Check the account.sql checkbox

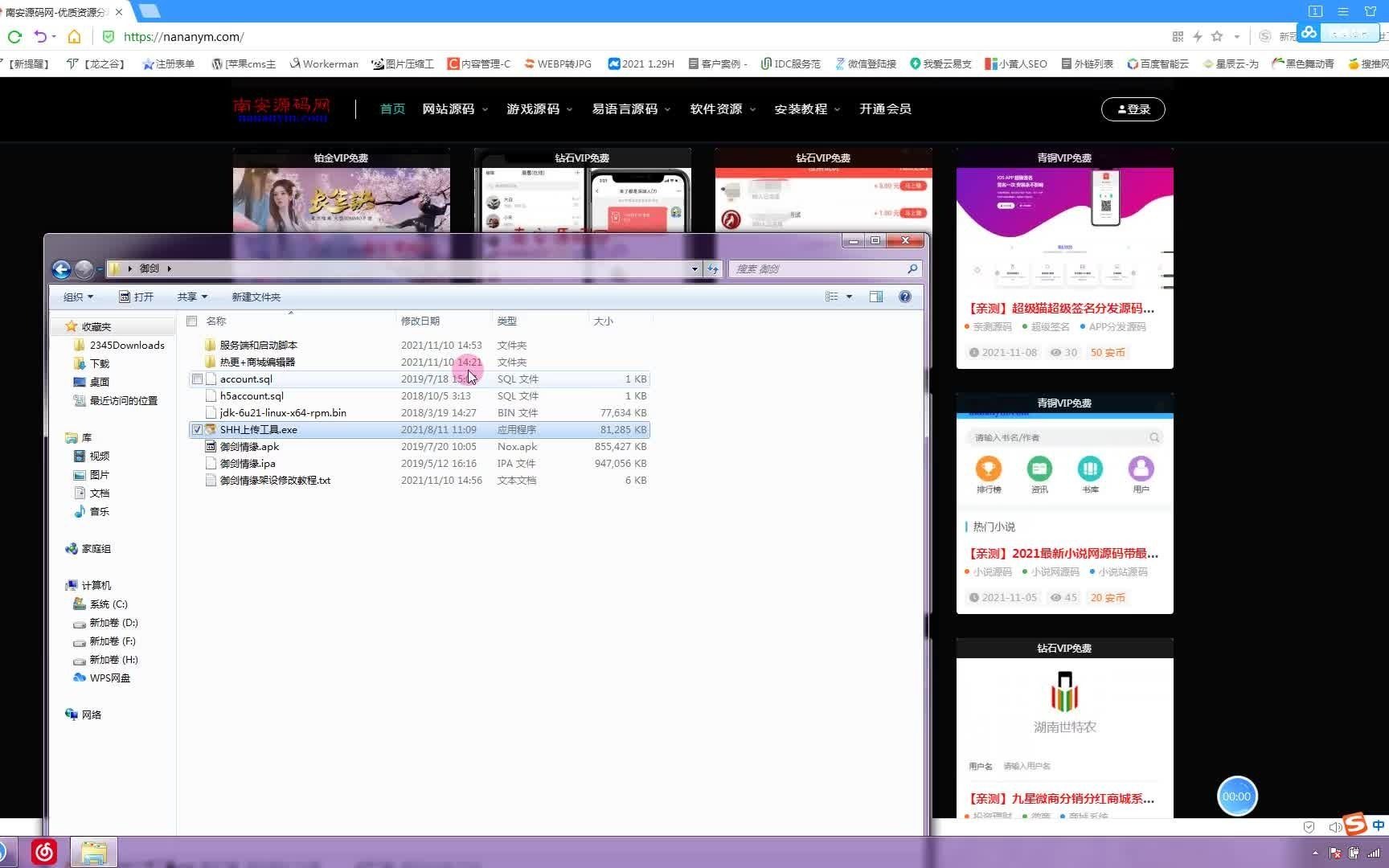tap(197, 379)
